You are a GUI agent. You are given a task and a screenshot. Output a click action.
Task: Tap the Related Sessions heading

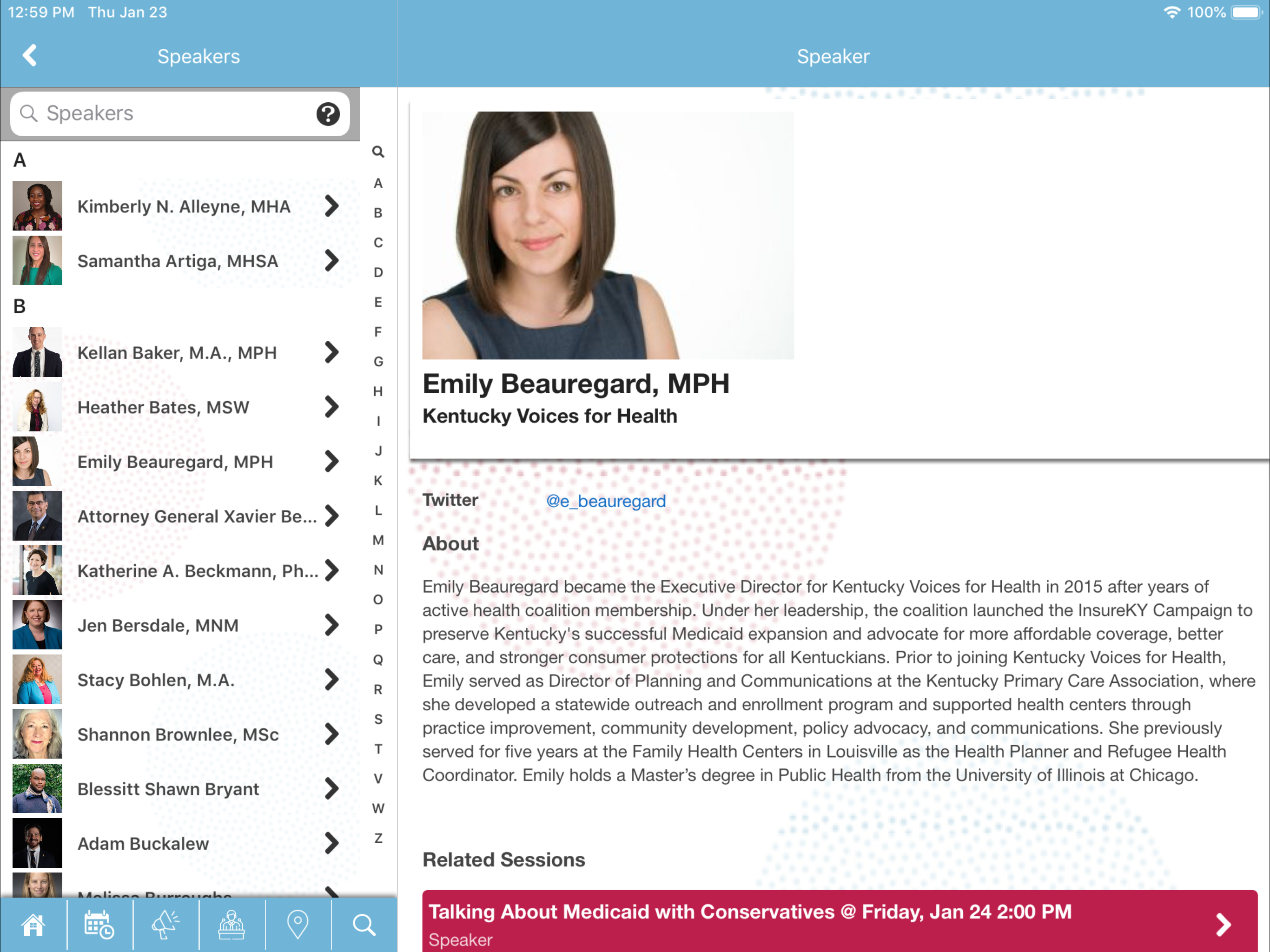(503, 859)
